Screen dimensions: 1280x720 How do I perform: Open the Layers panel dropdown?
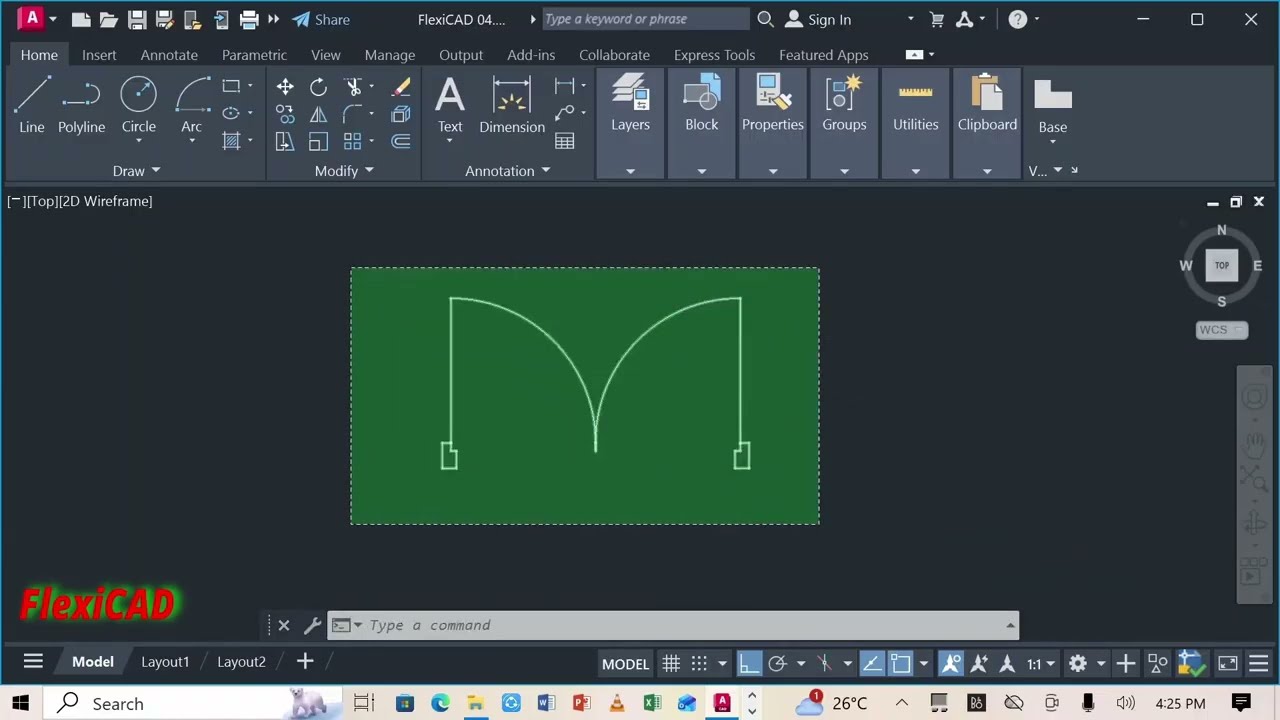coord(630,171)
